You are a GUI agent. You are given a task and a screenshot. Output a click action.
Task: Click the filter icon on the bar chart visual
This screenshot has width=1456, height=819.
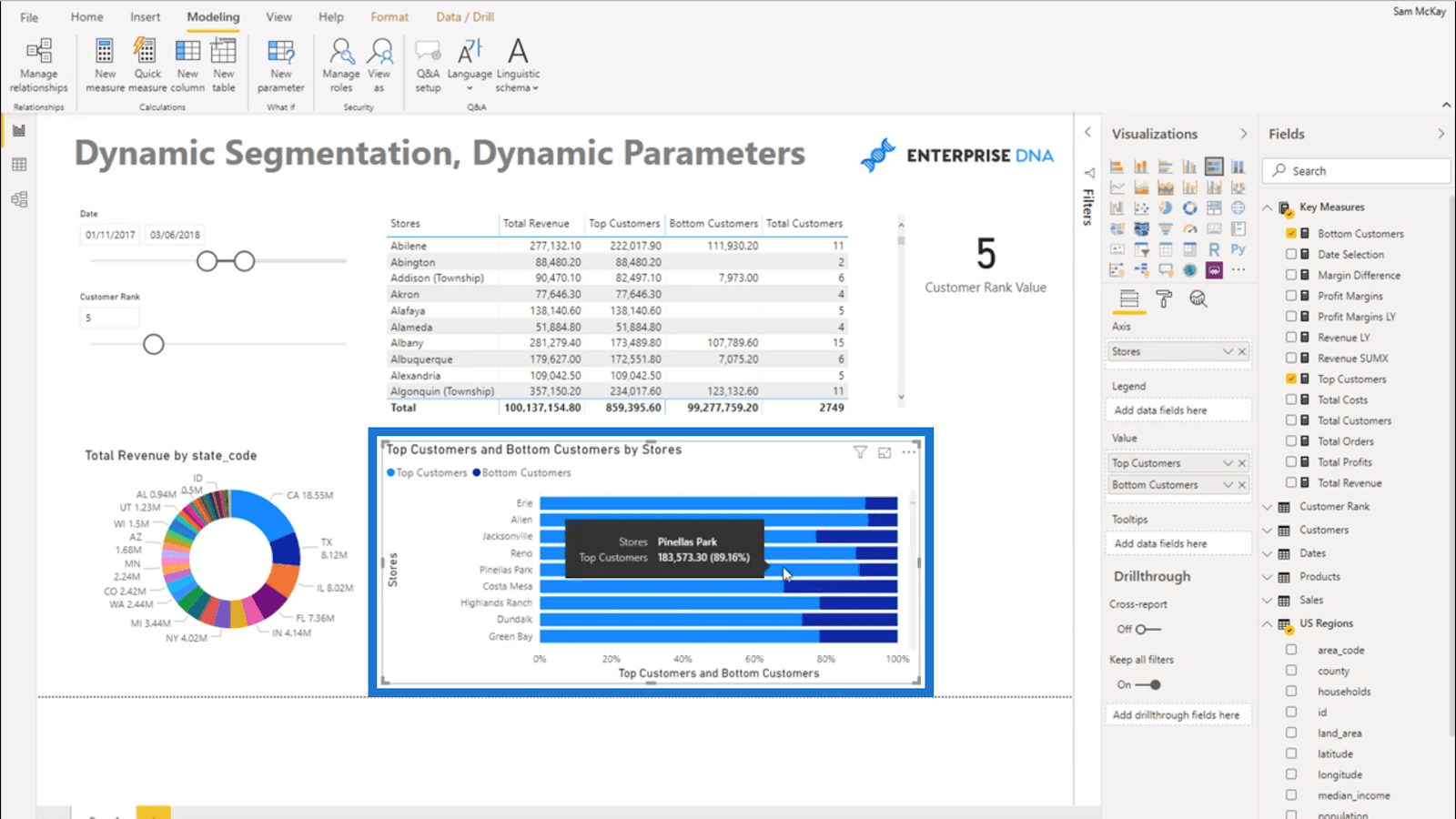tap(860, 452)
